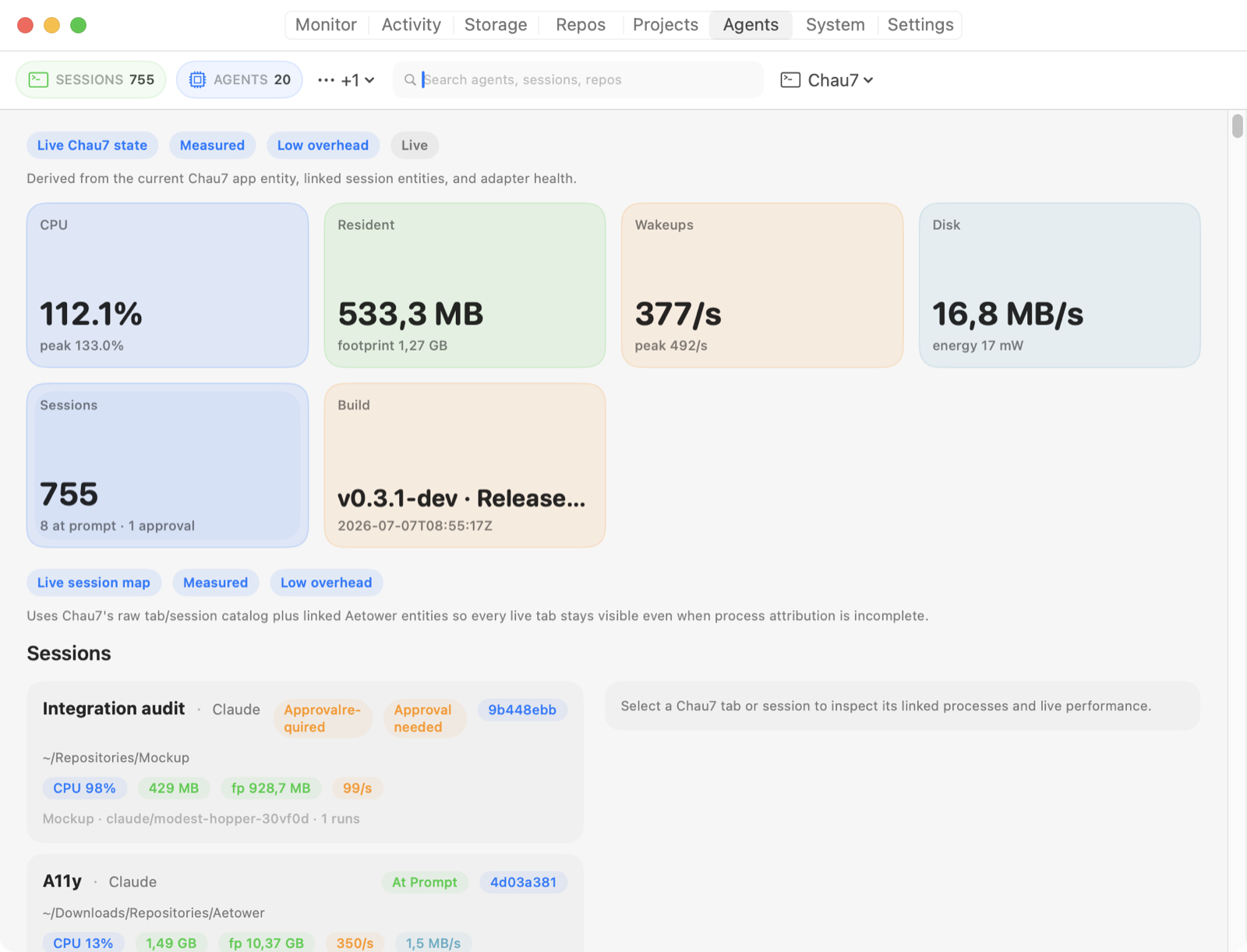Open the Repos tab
The image size is (1247, 952).
pyautogui.click(x=581, y=25)
